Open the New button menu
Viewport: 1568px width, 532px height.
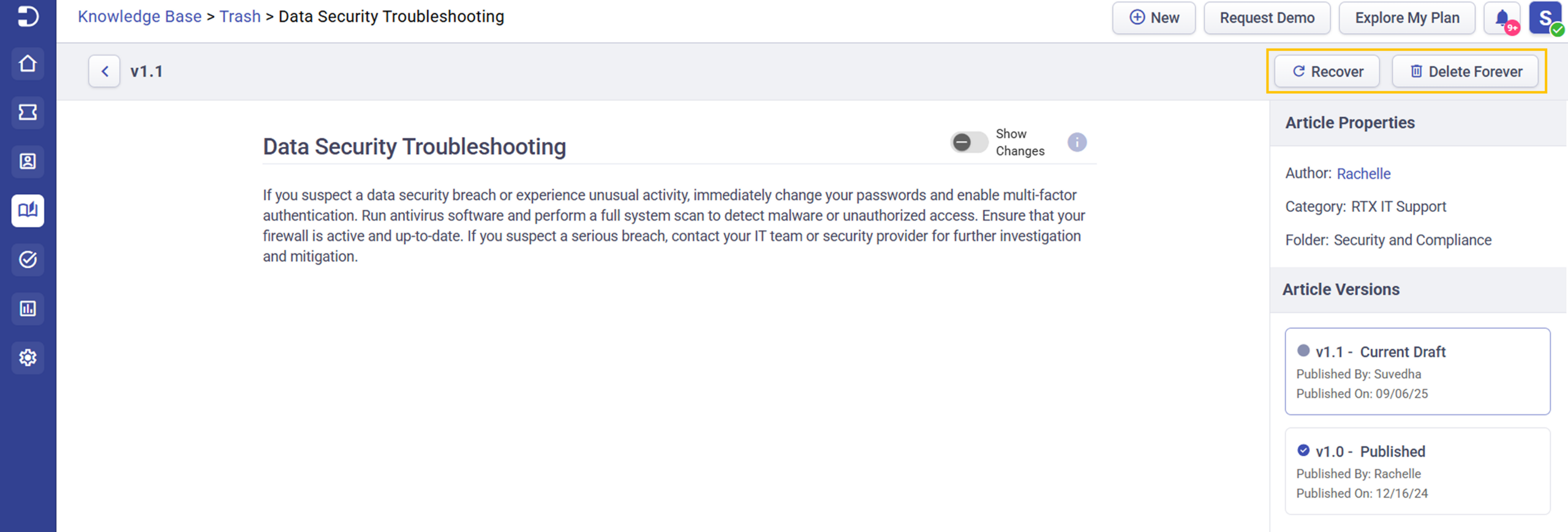point(1154,18)
